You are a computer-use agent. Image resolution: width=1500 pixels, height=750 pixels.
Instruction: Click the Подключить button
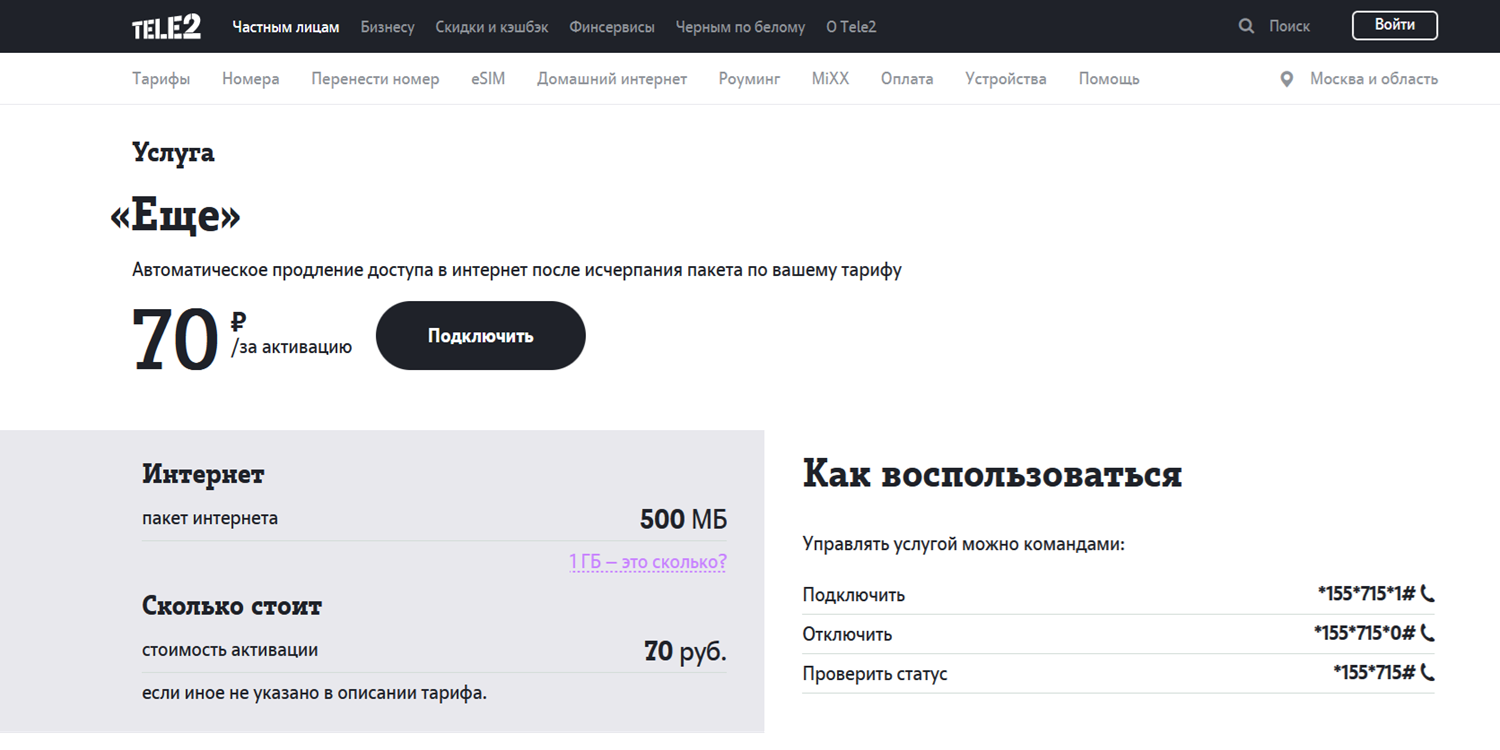pyautogui.click(x=481, y=336)
